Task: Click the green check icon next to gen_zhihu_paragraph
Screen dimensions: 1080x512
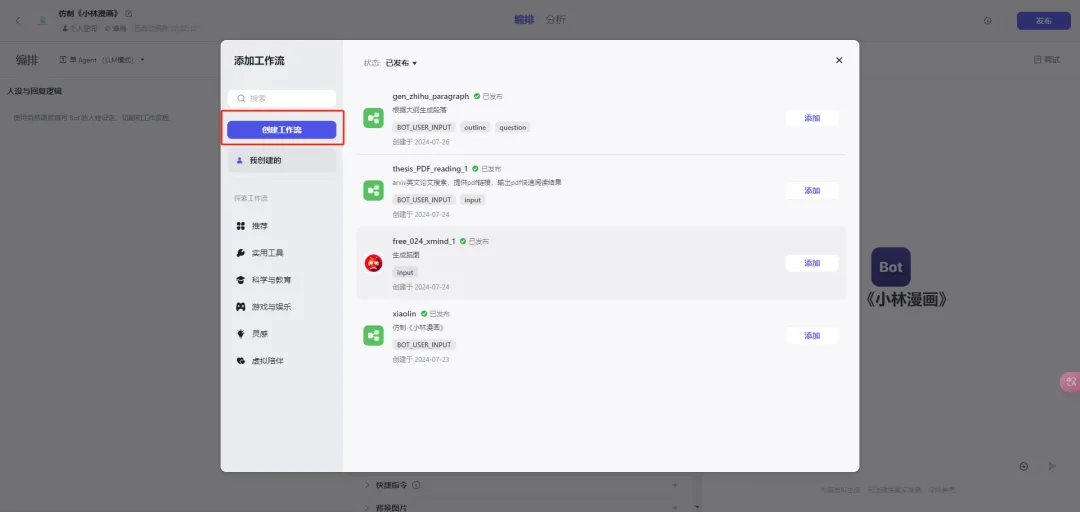Action: coord(477,96)
